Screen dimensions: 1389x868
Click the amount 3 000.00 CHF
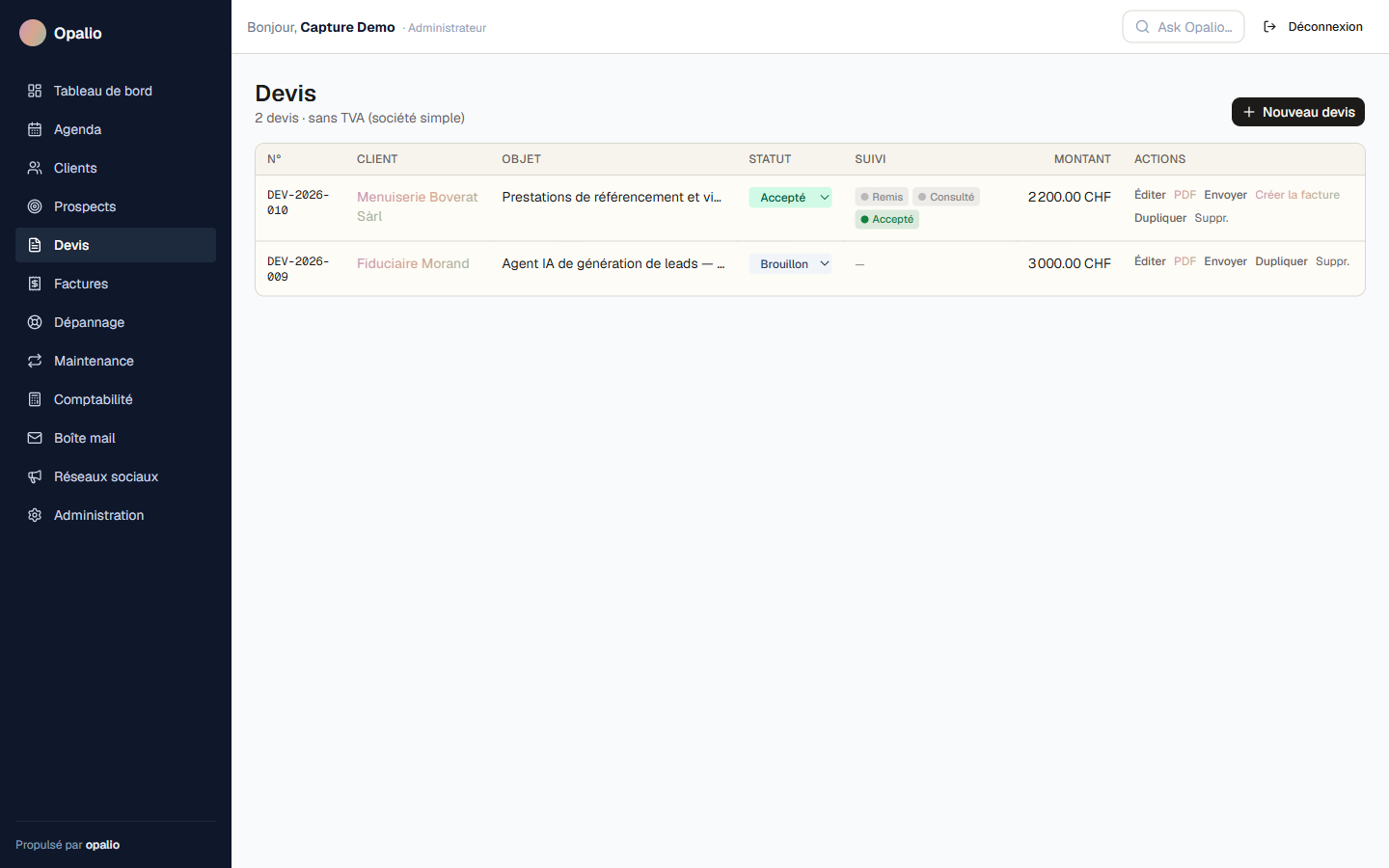tap(1069, 263)
